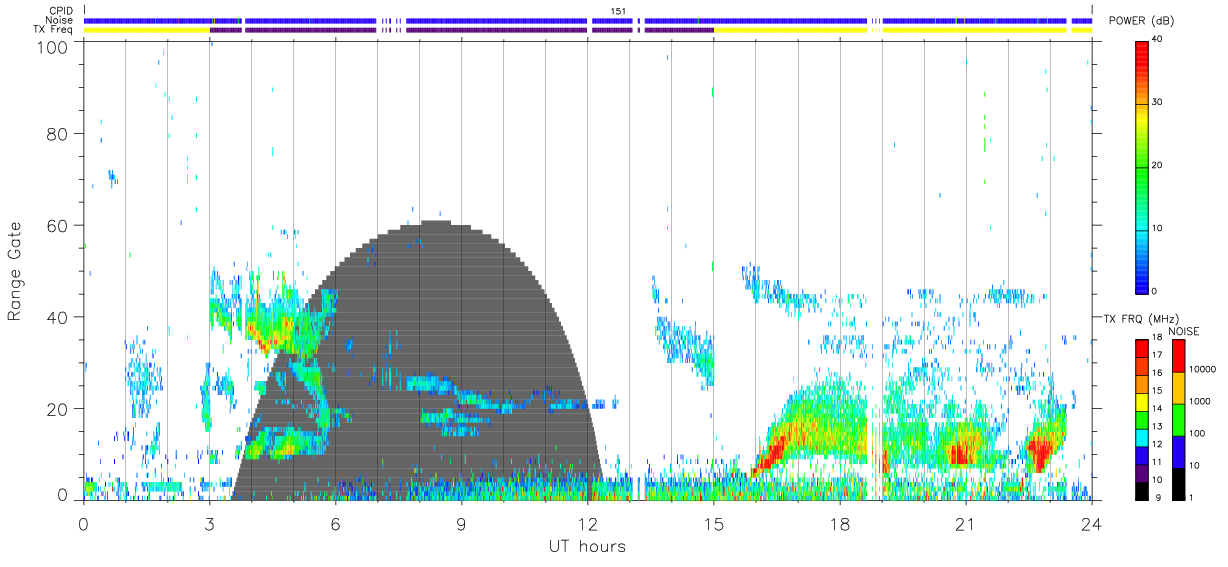Click the "100" label on NOISE legend
The height and width of the screenshot is (567, 1228).
point(1198,433)
